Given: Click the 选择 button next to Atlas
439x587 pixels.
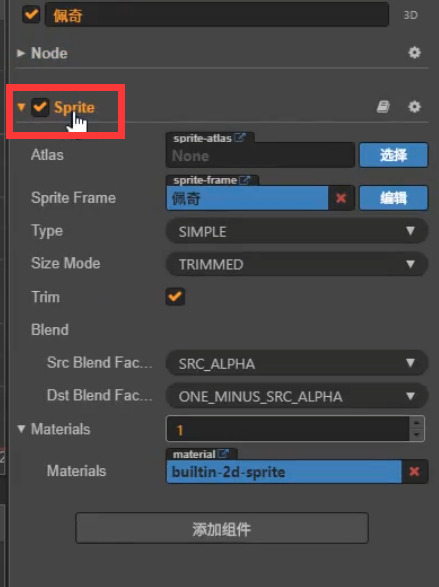Looking at the screenshot, I should click(x=393, y=155).
